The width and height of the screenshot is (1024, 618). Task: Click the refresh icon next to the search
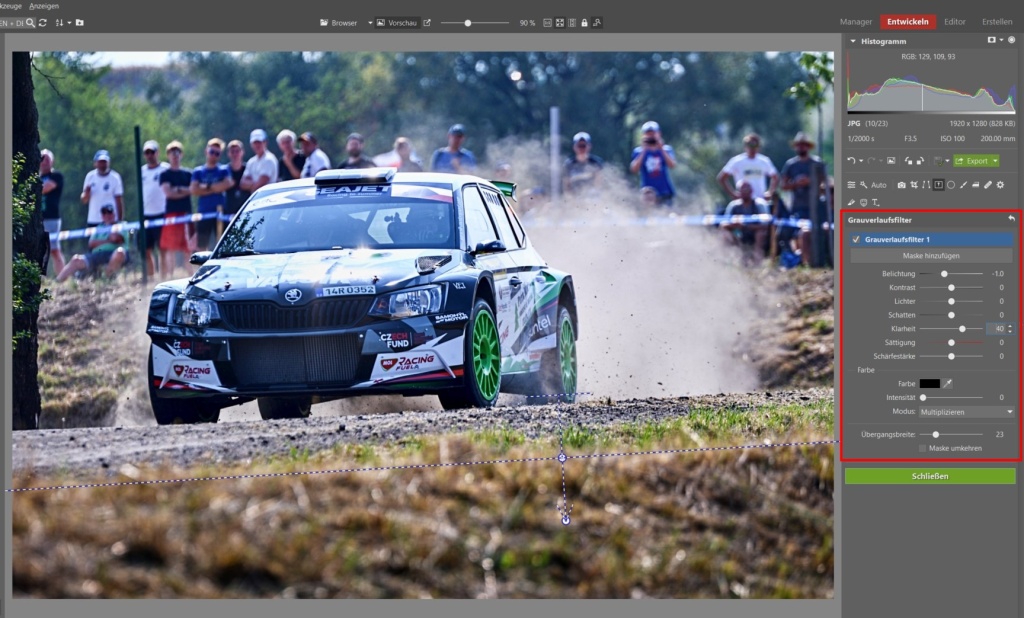42,22
